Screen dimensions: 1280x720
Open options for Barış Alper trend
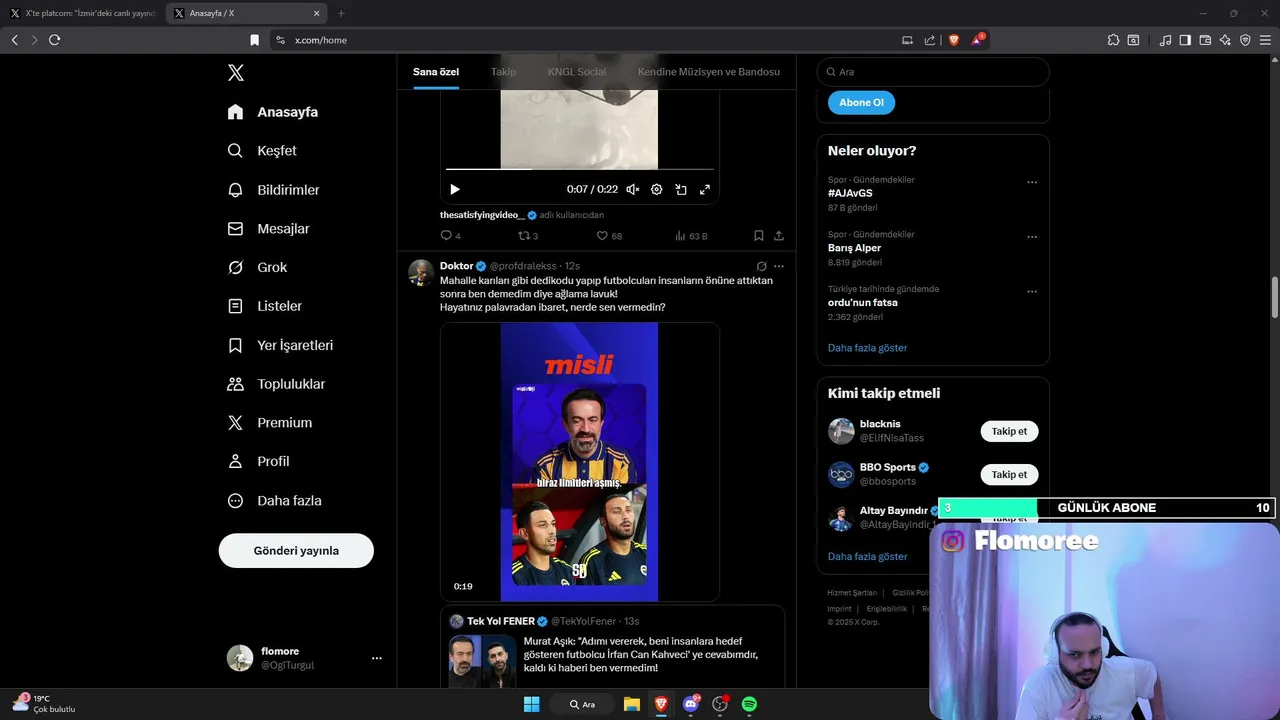coord(1032,237)
